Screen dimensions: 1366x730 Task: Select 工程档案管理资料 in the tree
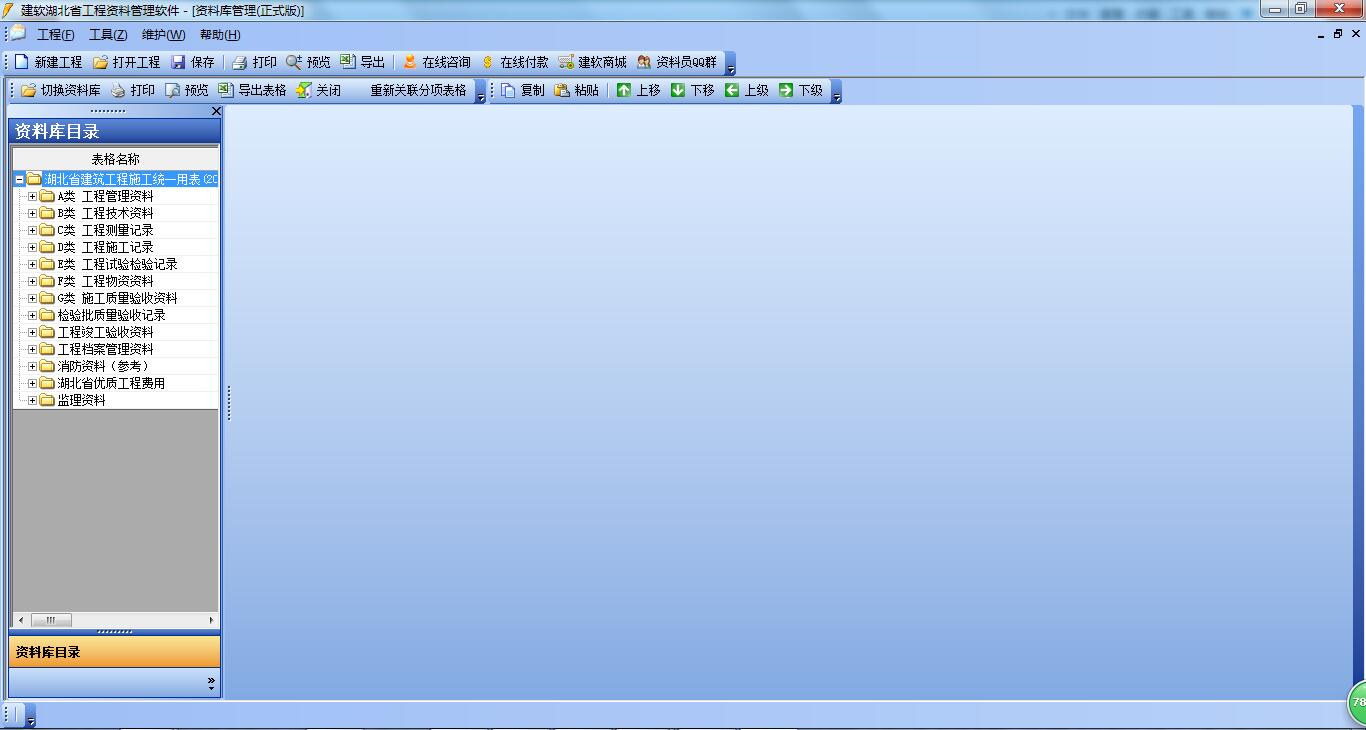[106, 349]
